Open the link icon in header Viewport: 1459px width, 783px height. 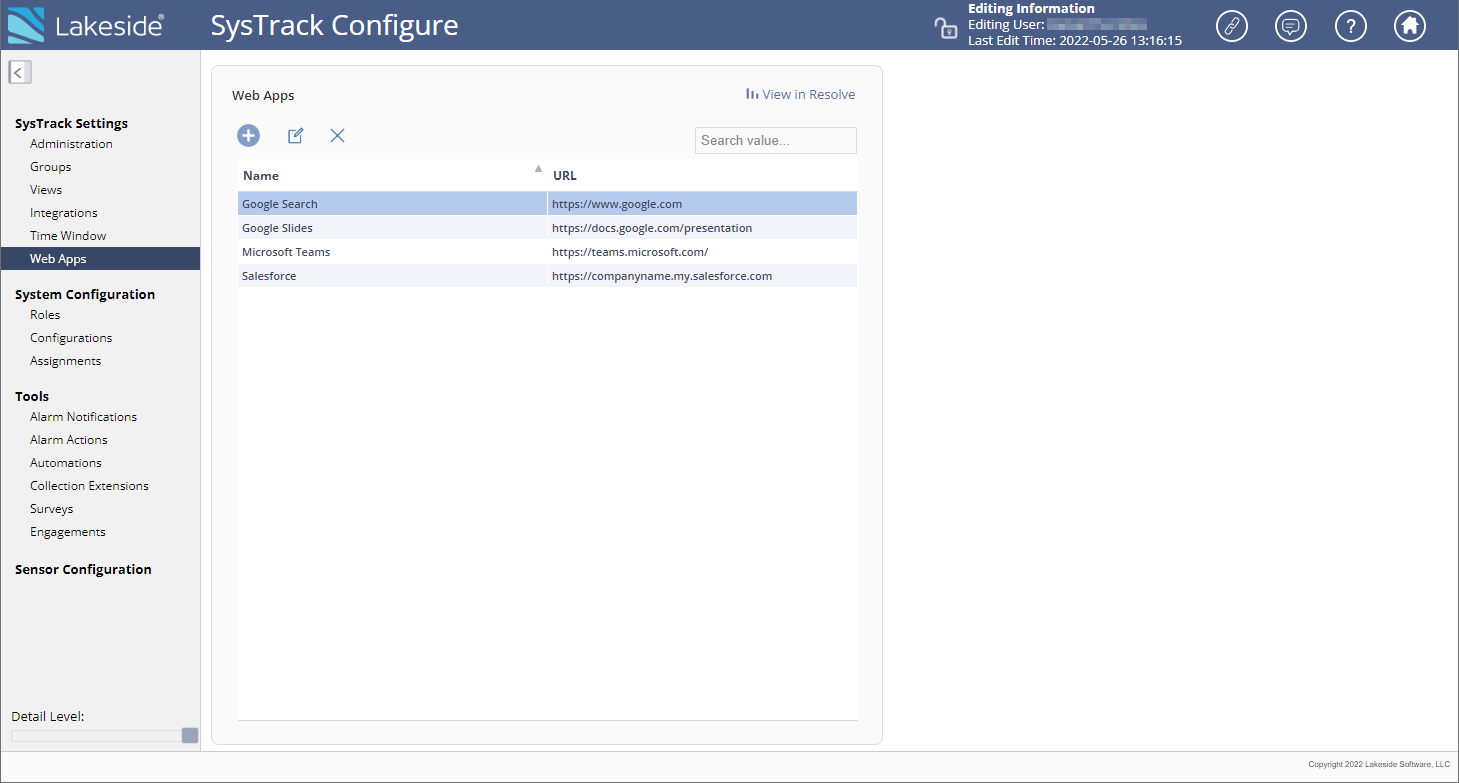pos(1232,26)
